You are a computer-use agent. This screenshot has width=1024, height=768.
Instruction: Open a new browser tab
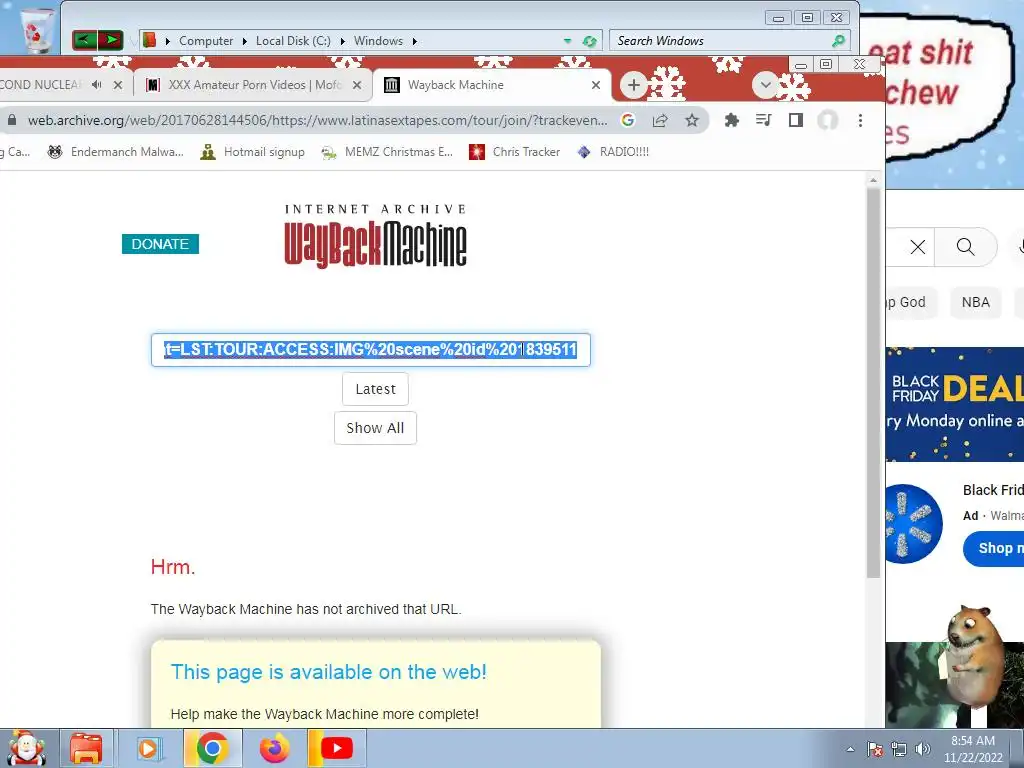pyautogui.click(x=633, y=85)
